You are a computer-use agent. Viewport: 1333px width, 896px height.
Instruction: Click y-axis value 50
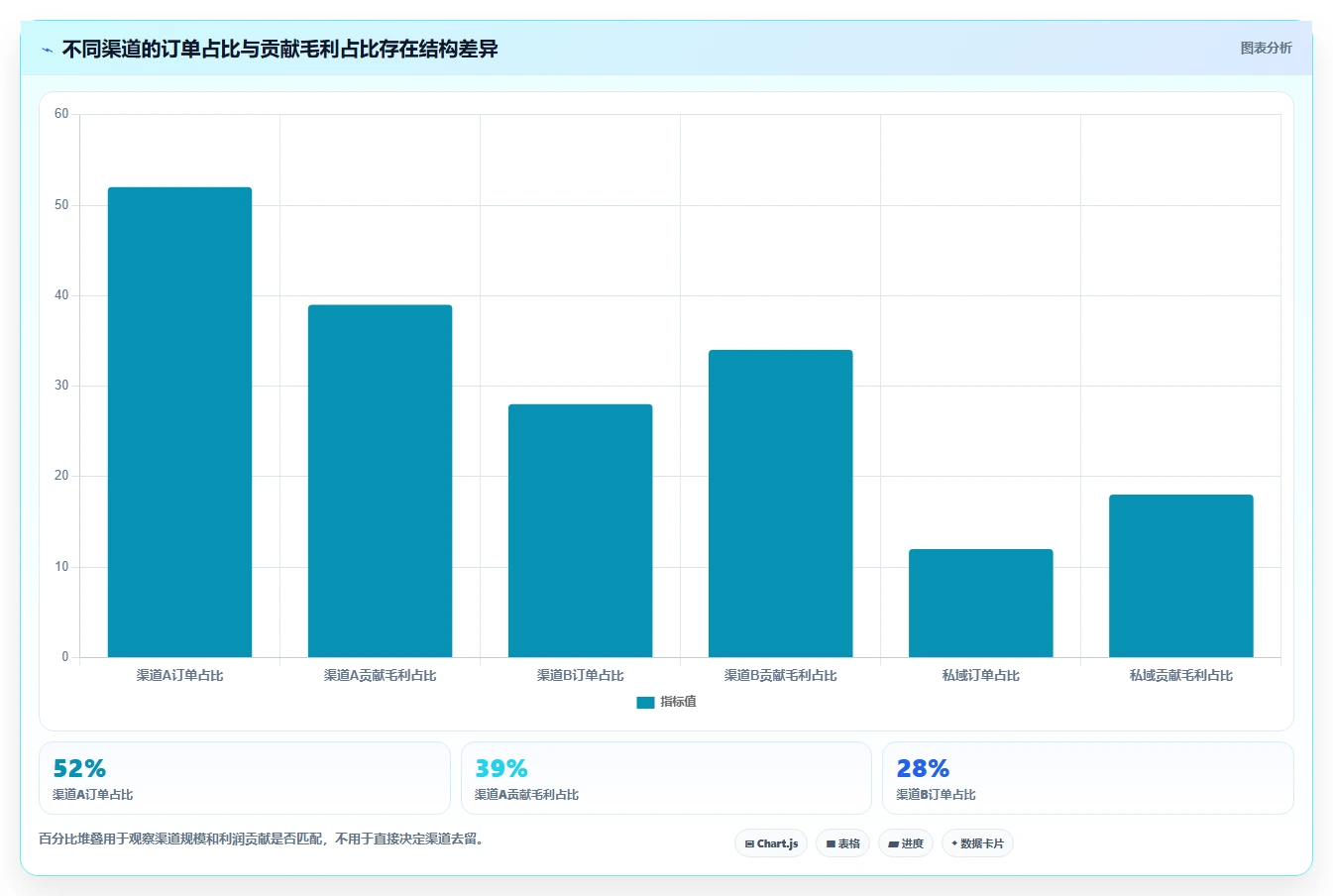[x=61, y=205]
